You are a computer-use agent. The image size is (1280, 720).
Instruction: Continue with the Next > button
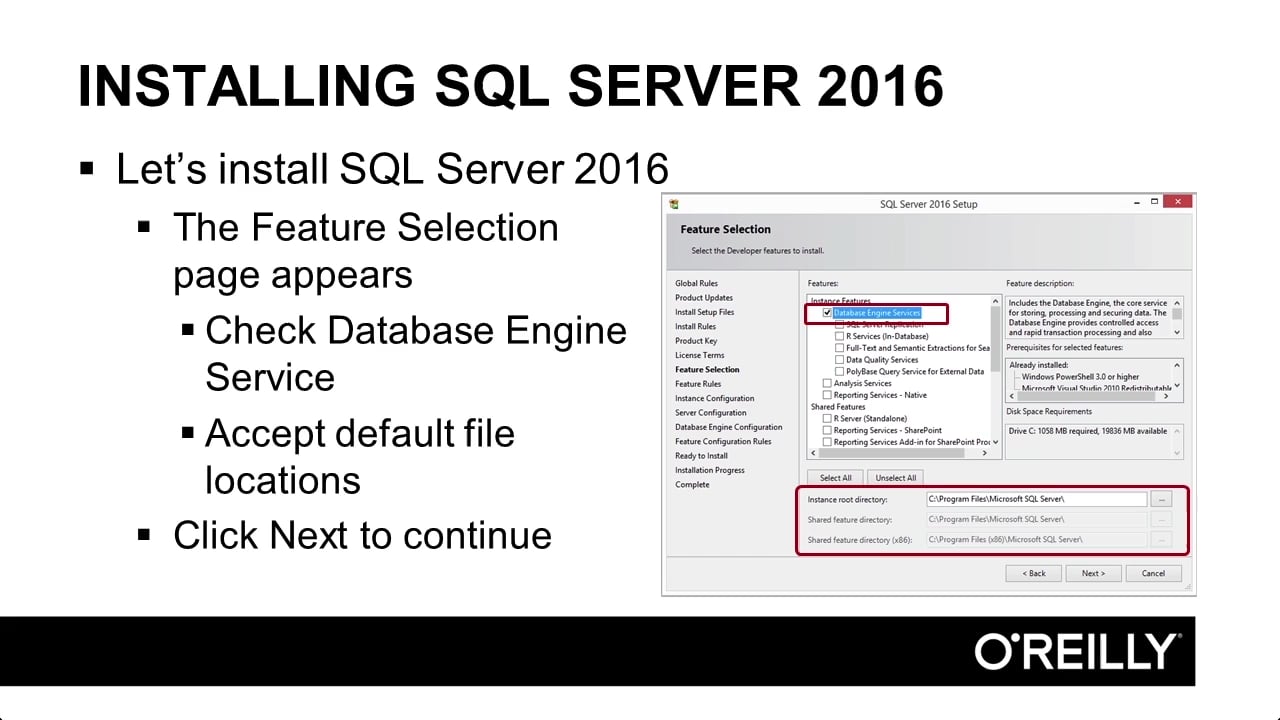tap(1093, 573)
